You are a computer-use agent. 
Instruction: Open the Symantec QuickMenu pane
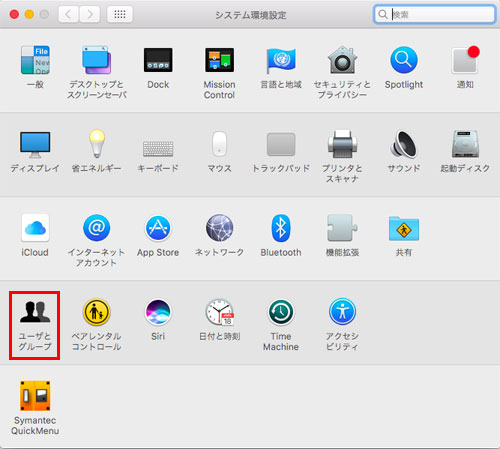[35, 407]
